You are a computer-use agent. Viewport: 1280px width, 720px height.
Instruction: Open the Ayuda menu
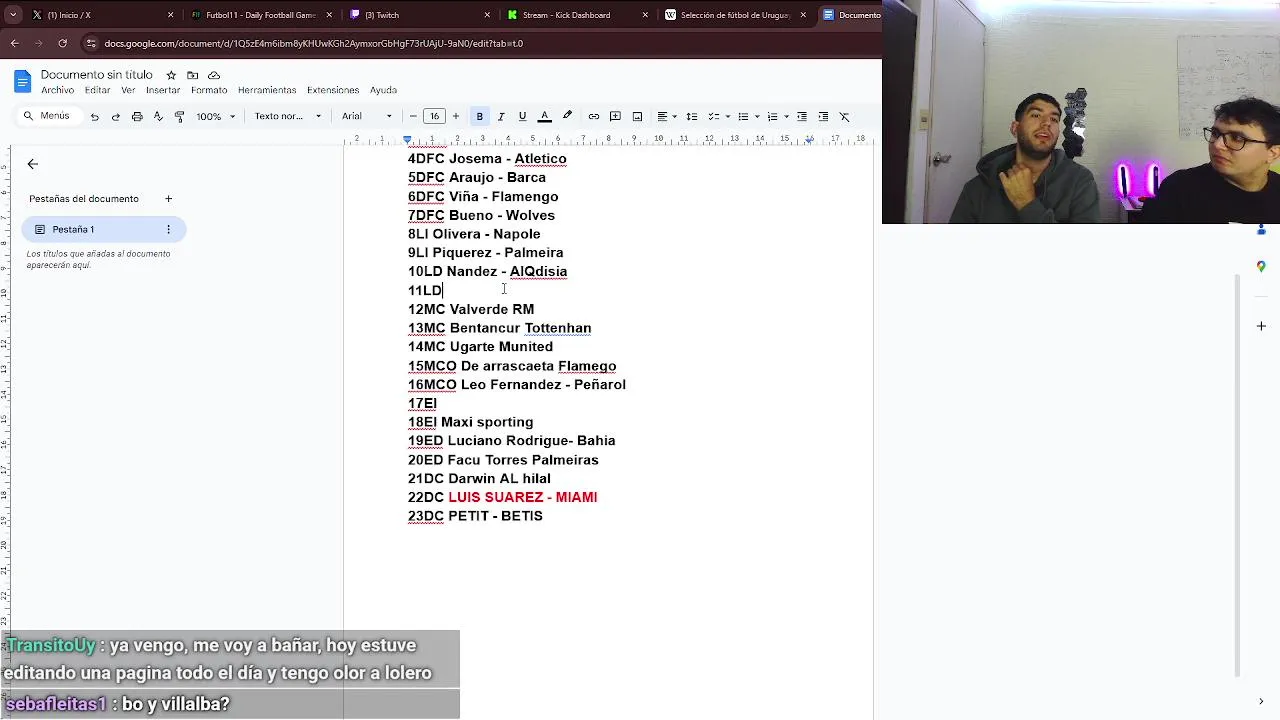click(x=383, y=90)
